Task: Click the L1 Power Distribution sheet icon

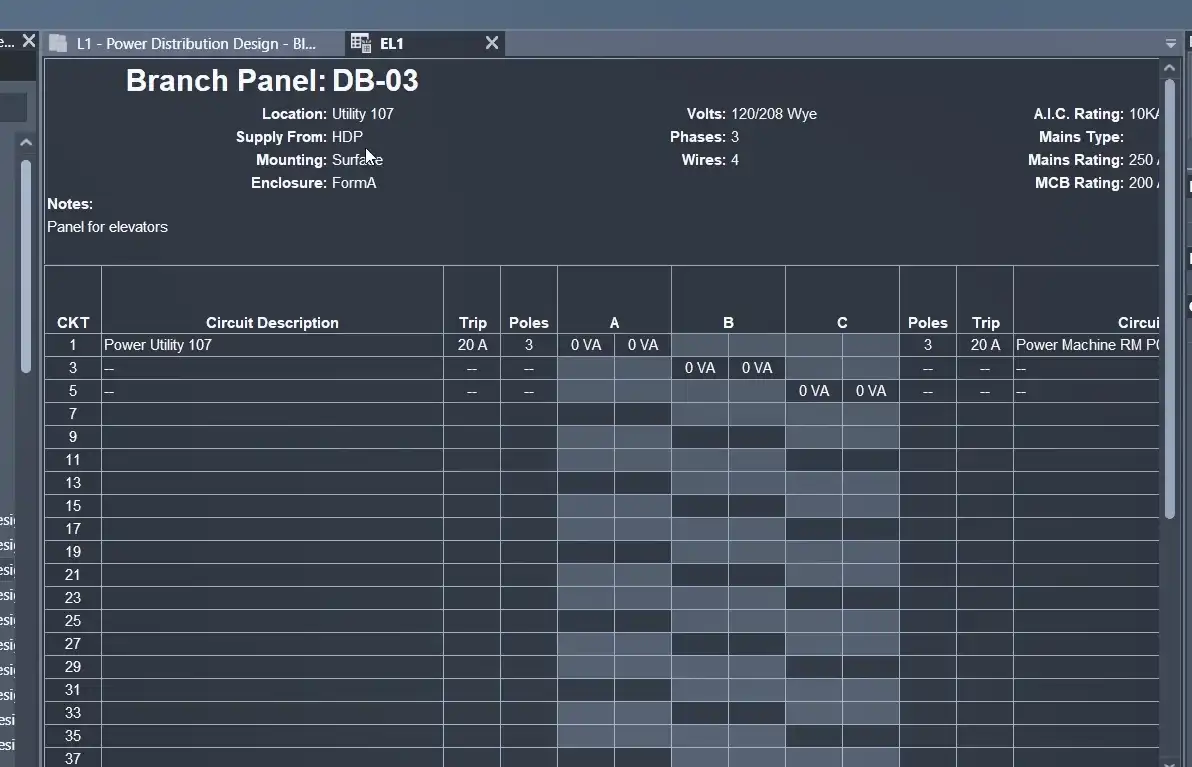Action: pyautogui.click(x=59, y=43)
